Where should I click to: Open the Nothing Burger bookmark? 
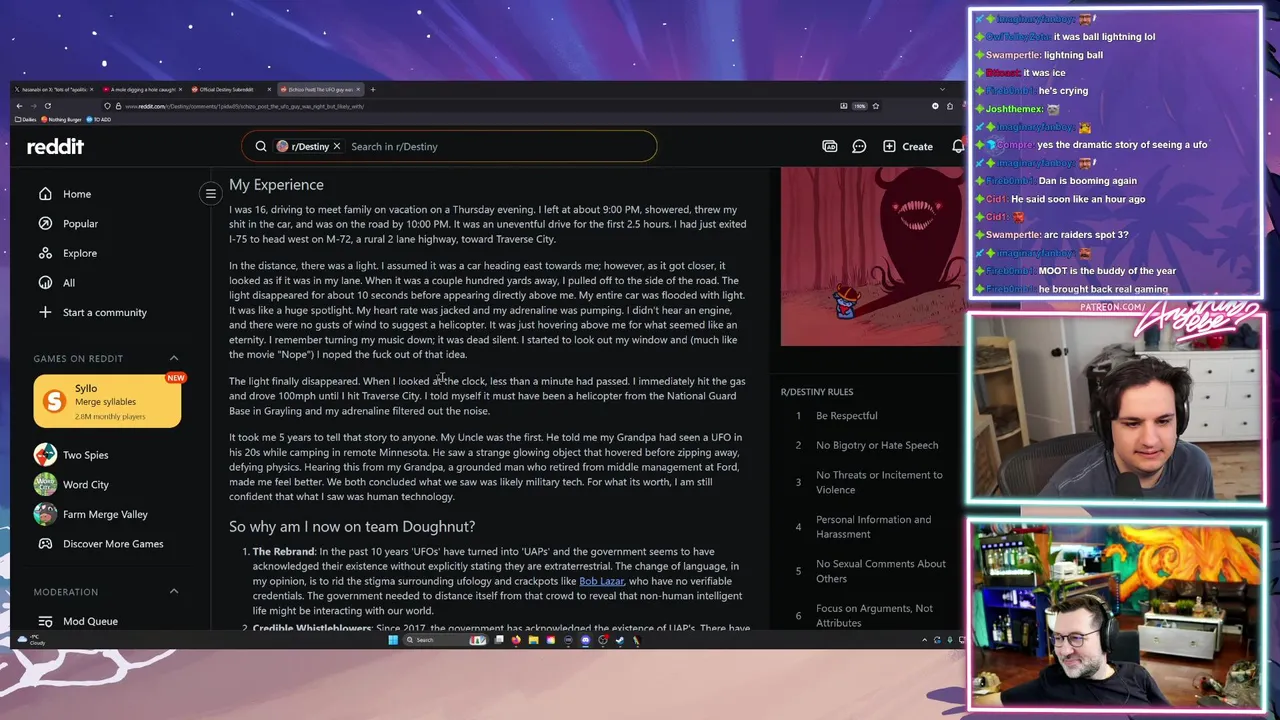(x=62, y=119)
